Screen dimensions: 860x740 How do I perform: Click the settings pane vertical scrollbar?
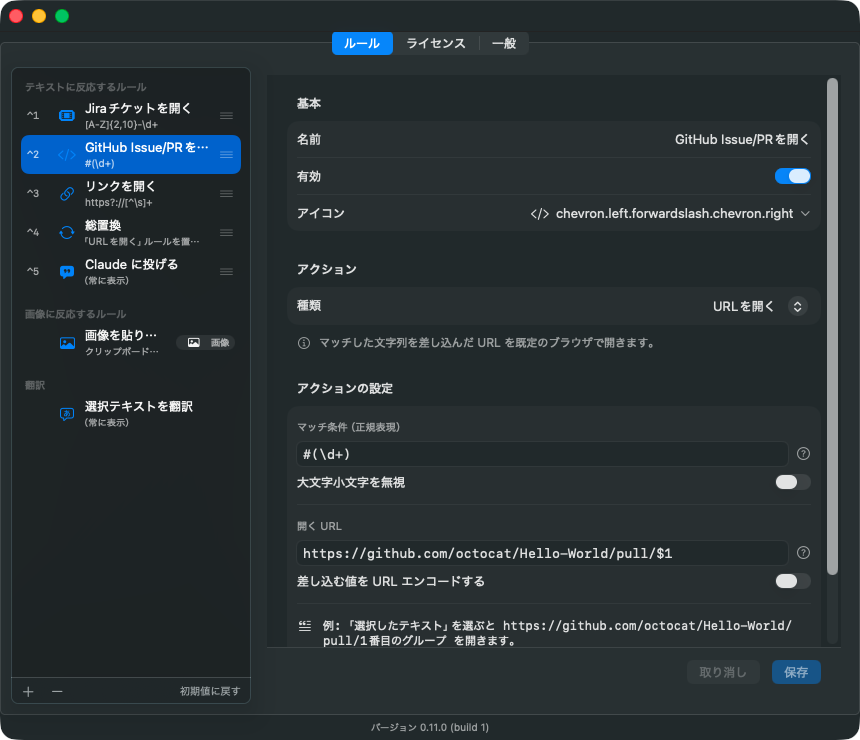pos(832,326)
